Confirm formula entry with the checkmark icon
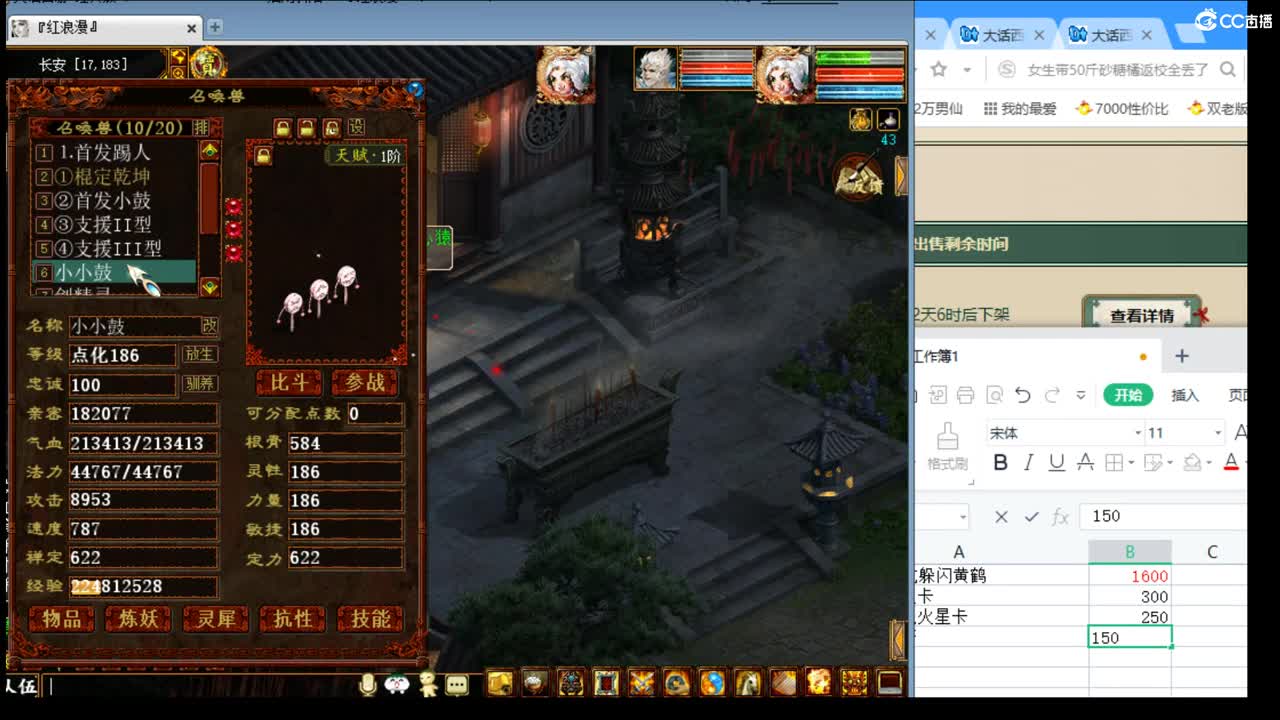 point(1031,516)
